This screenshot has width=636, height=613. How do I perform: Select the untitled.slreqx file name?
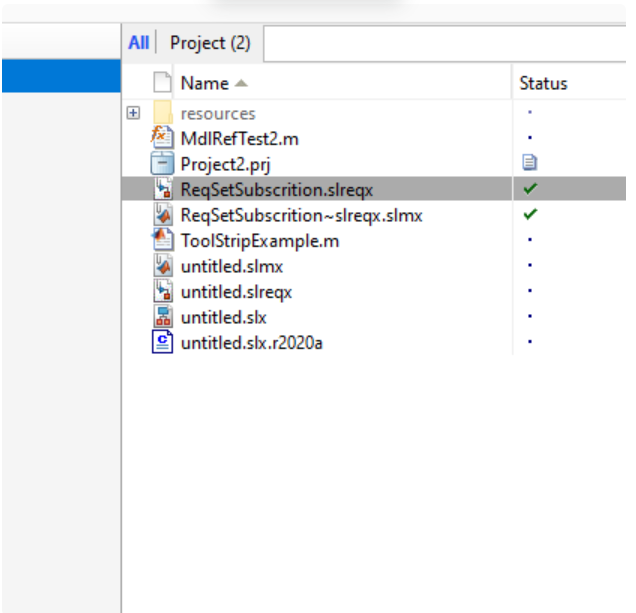tap(236, 292)
